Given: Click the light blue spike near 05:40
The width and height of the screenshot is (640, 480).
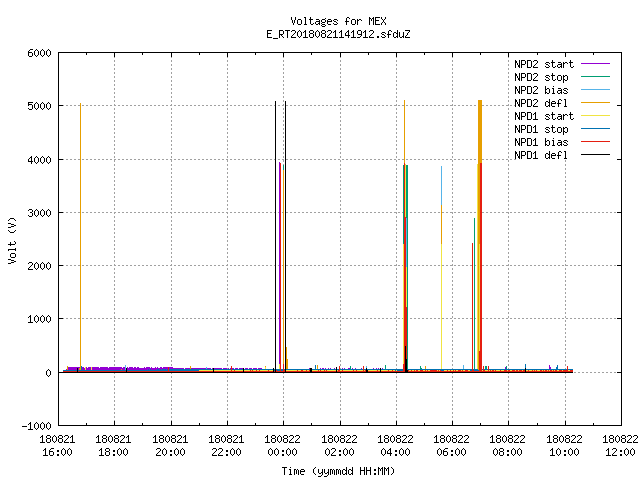Looking at the screenshot, I should (441, 186).
